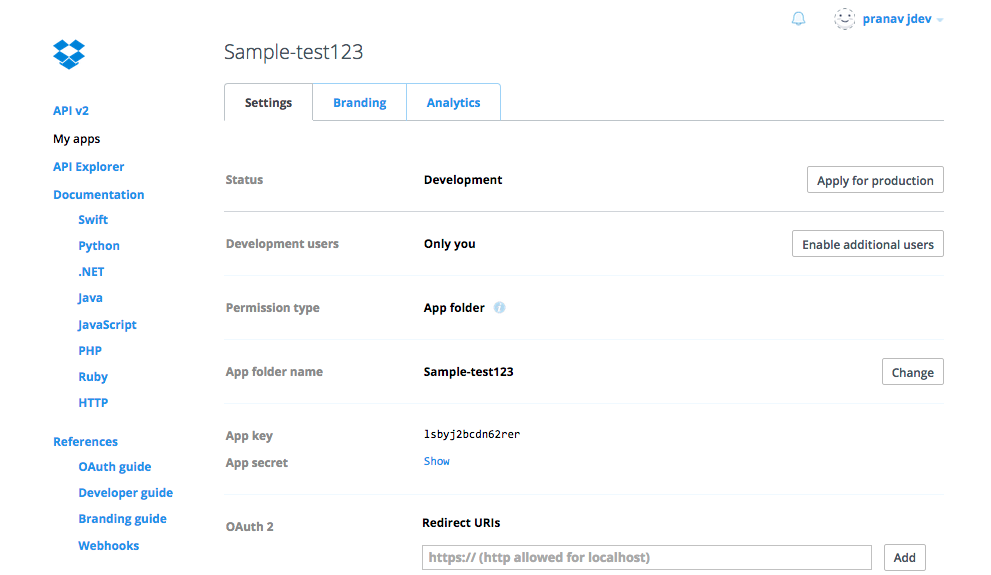Click the Redirect URIs input field
This screenshot has width=991, height=575.
coord(646,557)
